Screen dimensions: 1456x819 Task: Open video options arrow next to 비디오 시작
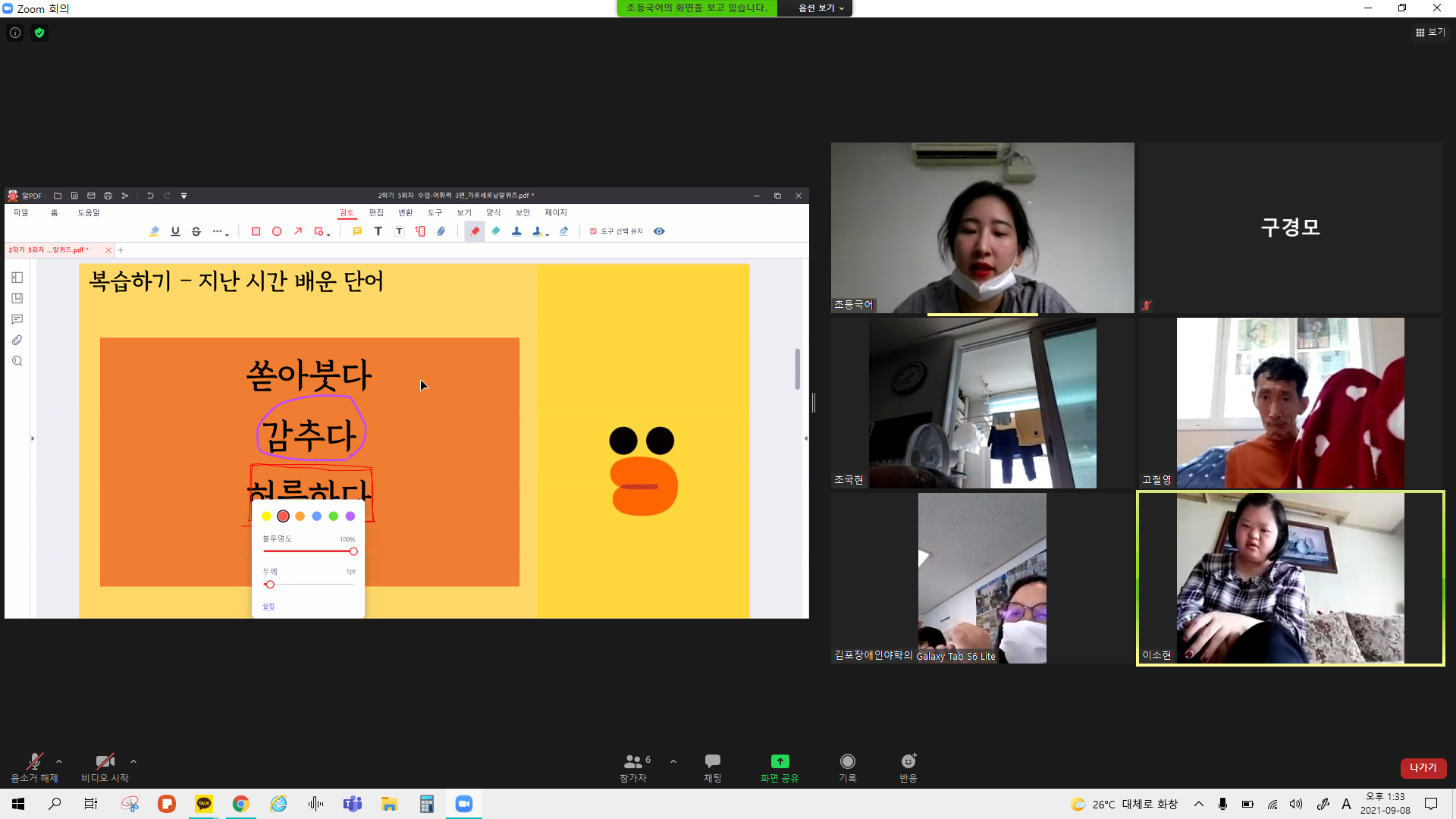133,761
